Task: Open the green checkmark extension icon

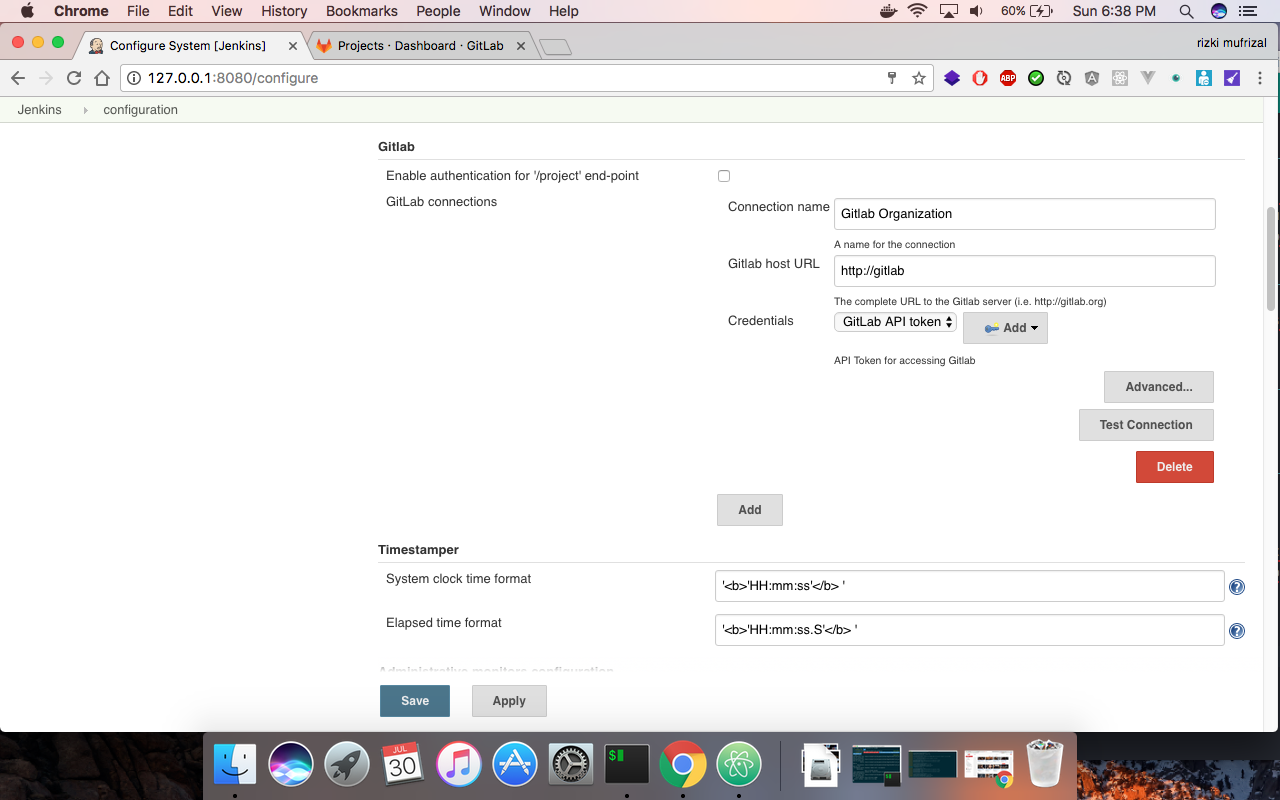Action: pyautogui.click(x=1036, y=78)
